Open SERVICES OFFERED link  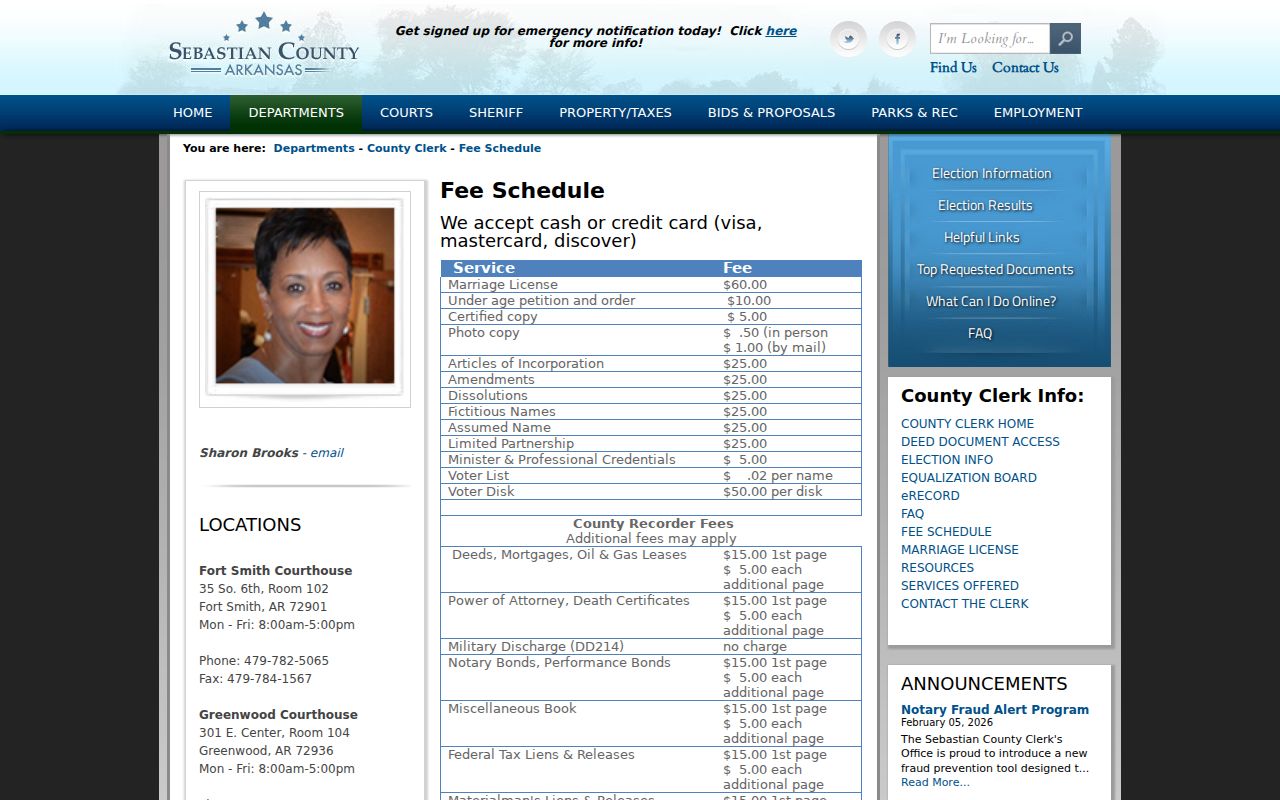[960, 586]
